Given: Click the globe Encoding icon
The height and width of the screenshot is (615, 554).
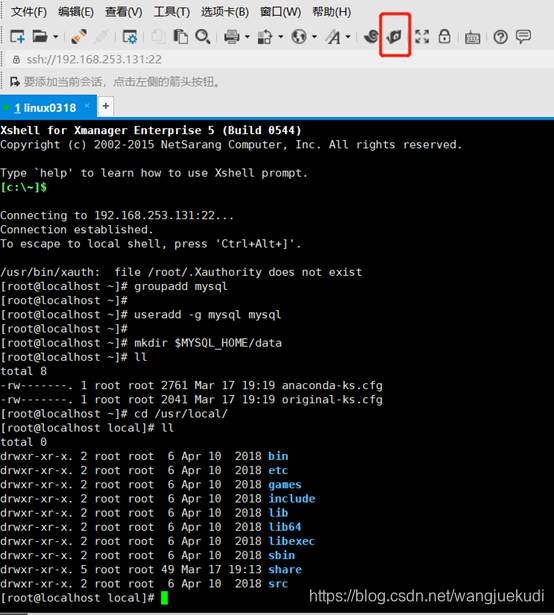Looking at the screenshot, I should (x=299, y=37).
